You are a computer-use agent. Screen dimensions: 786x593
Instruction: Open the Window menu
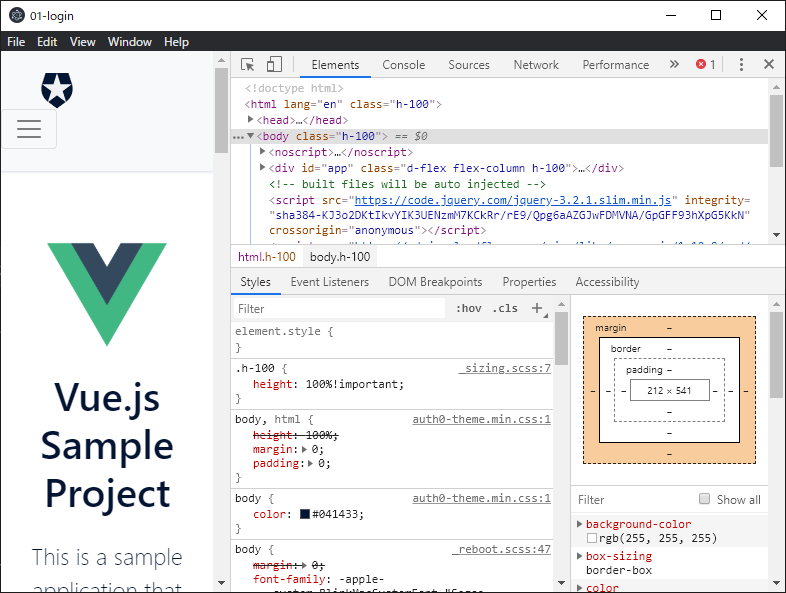(x=130, y=42)
